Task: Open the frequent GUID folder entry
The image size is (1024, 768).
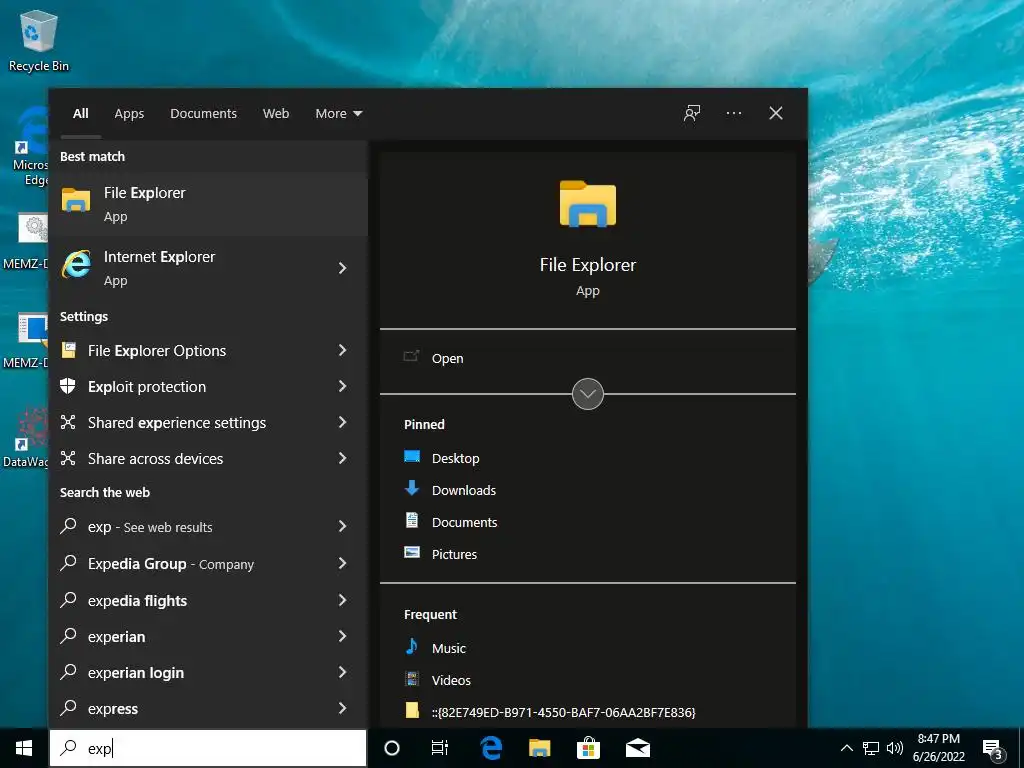Action: tap(550, 712)
